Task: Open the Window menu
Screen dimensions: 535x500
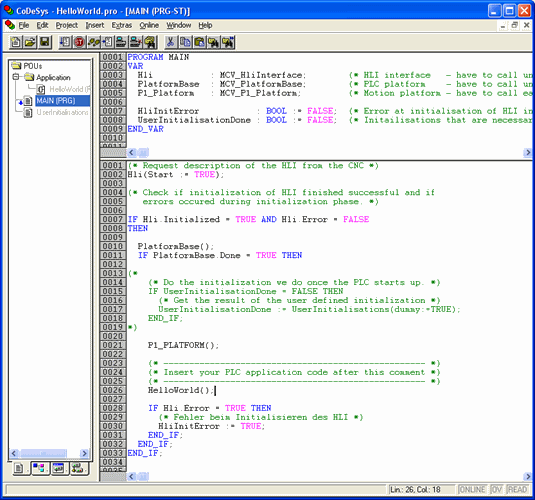Action: (x=178, y=25)
